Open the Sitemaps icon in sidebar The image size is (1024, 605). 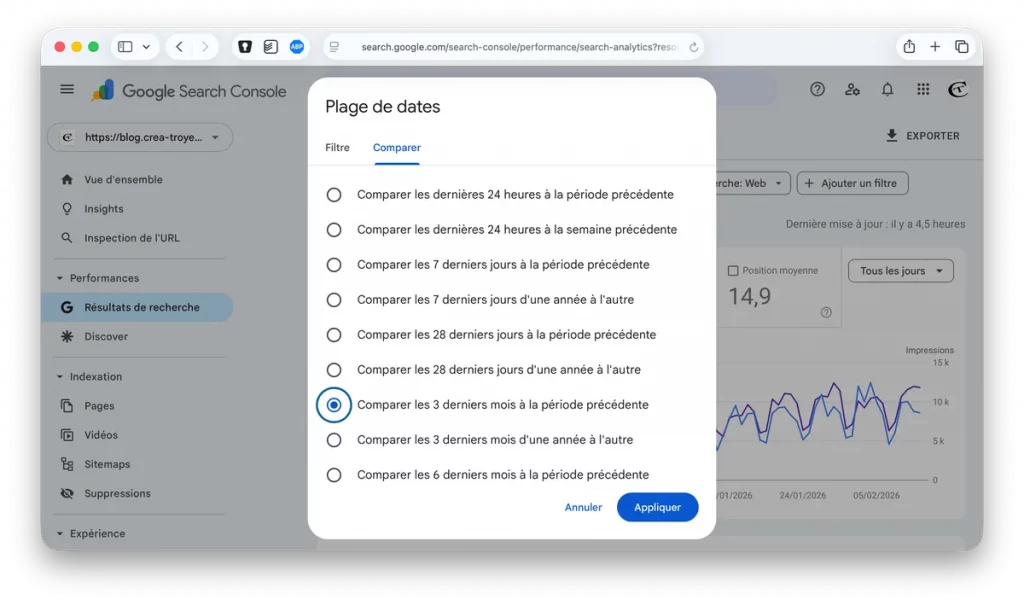[65, 464]
